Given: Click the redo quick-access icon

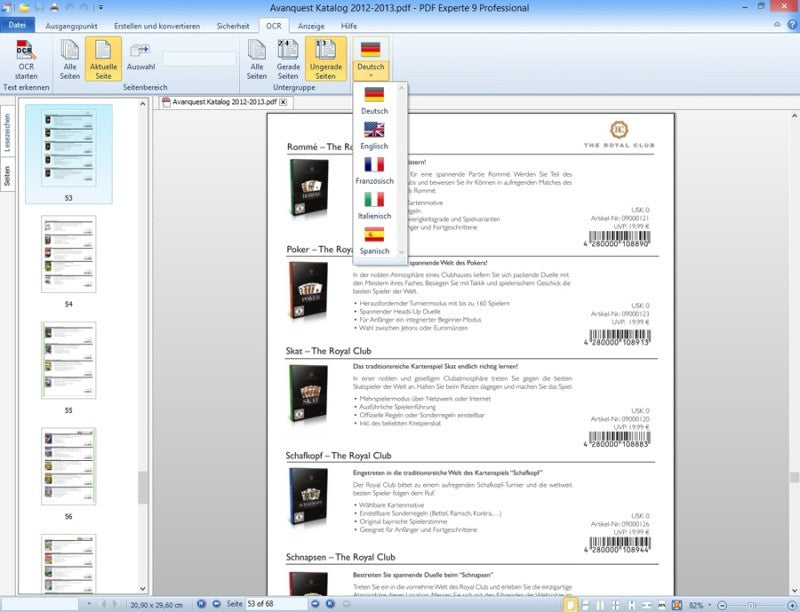Looking at the screenshot, I should [85, 8].
